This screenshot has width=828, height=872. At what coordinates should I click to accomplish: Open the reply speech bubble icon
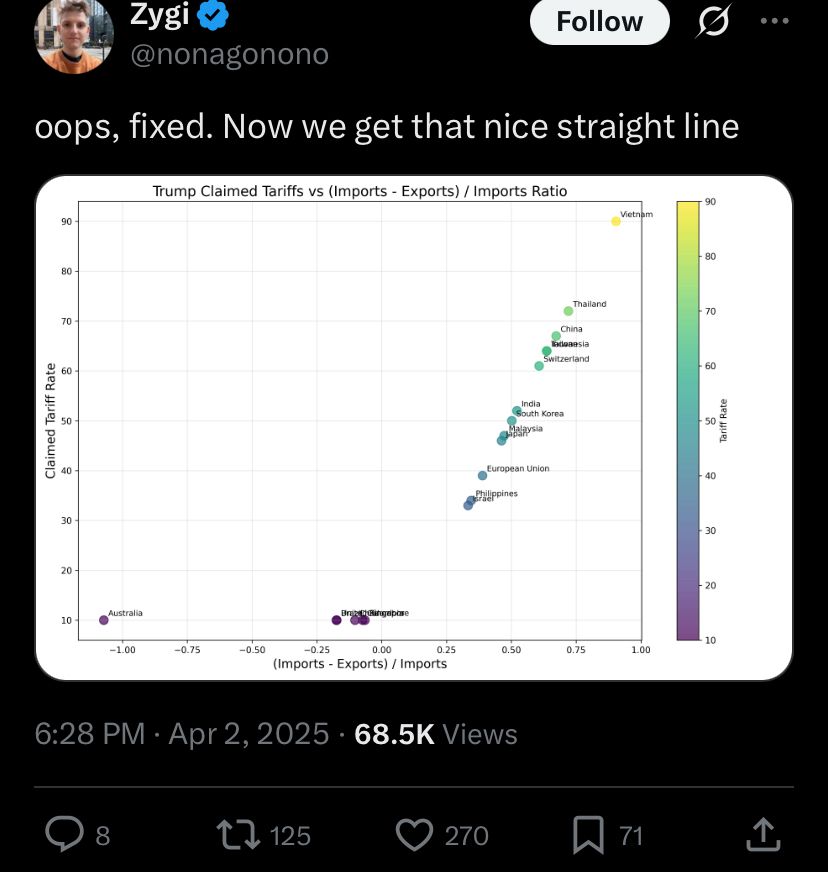(65, 834)
